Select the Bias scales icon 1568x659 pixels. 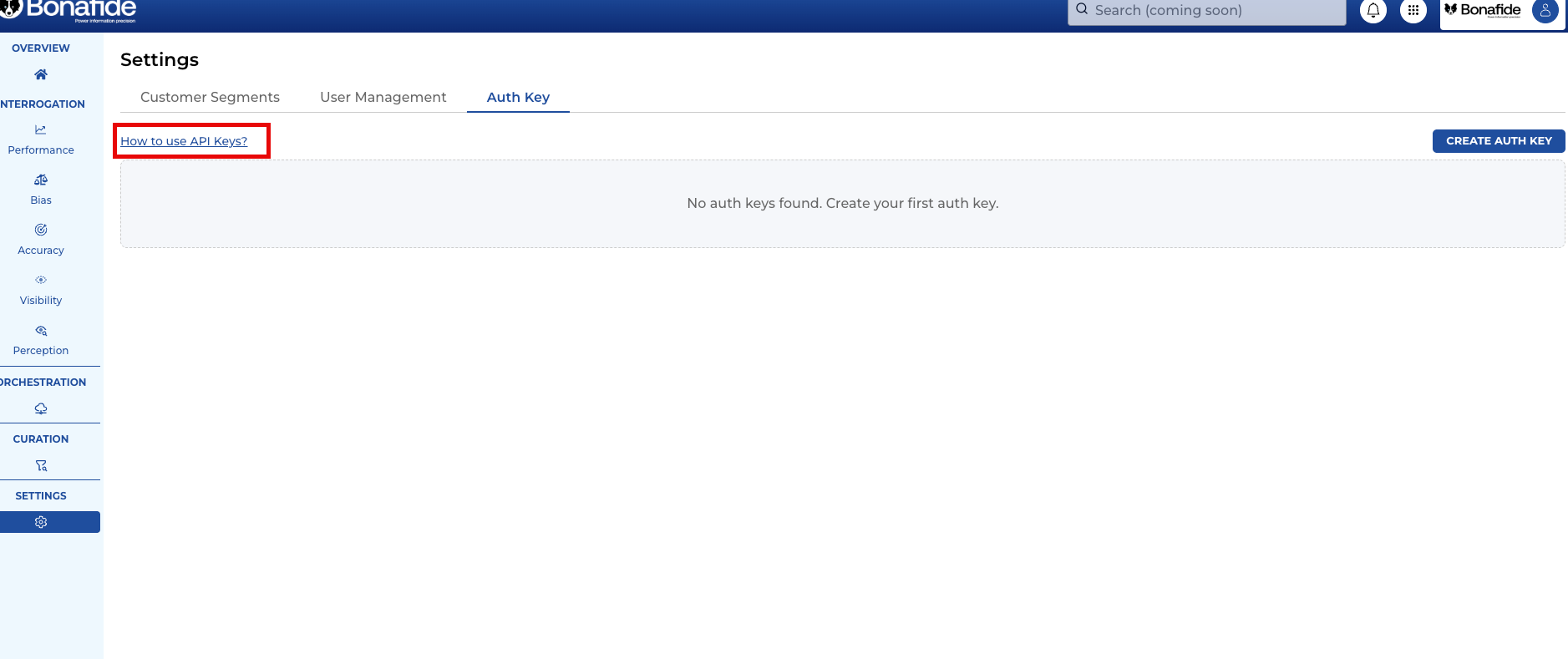coord(41,180)
